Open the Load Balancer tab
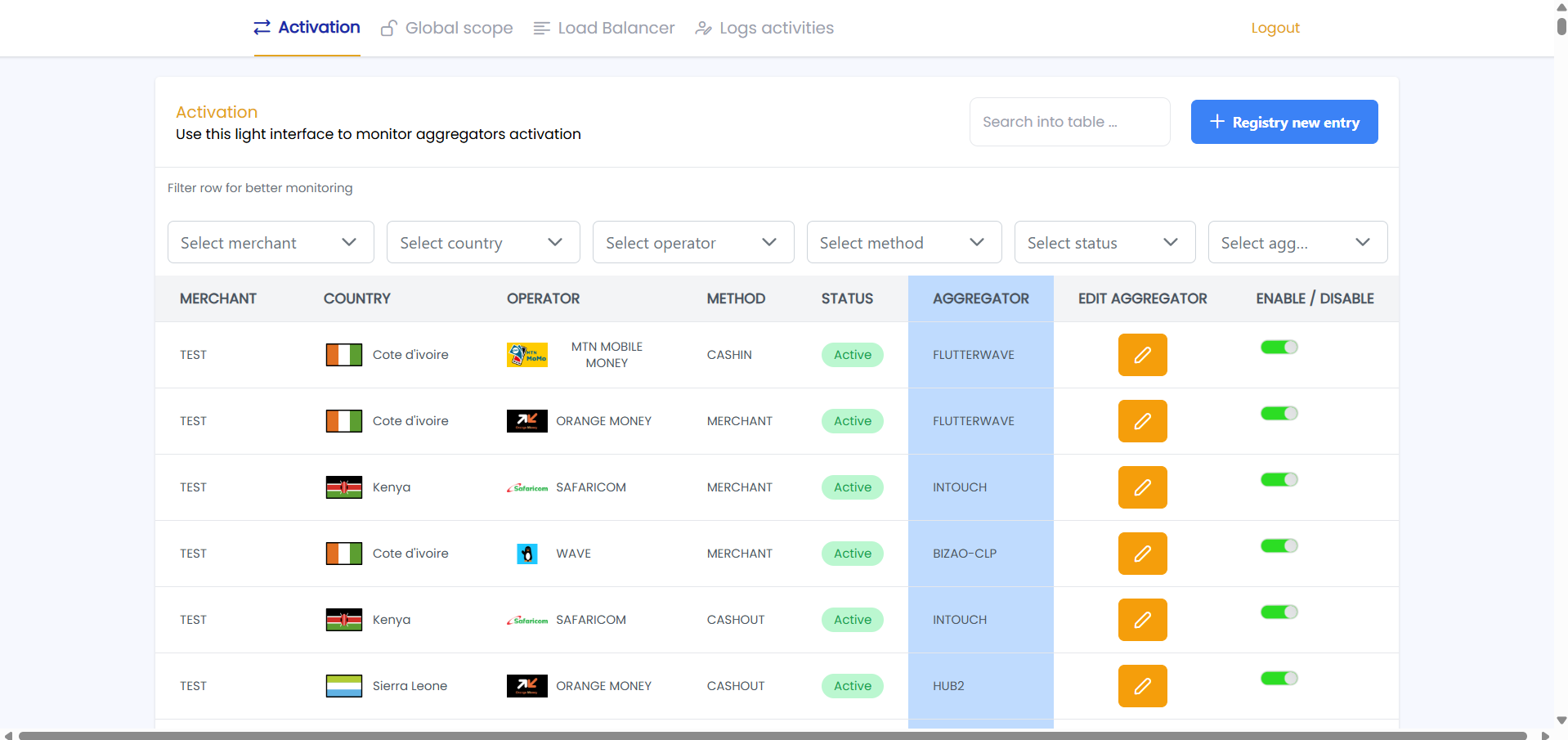The width and height of the screenshot is (1568, 740). click(604, 28)
